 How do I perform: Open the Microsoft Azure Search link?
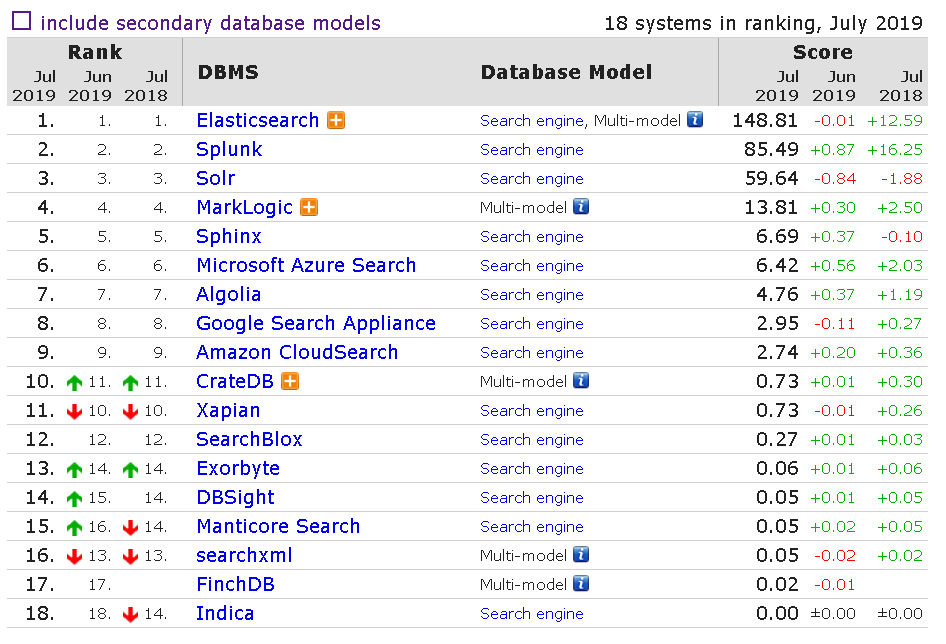tap(306, 265)
